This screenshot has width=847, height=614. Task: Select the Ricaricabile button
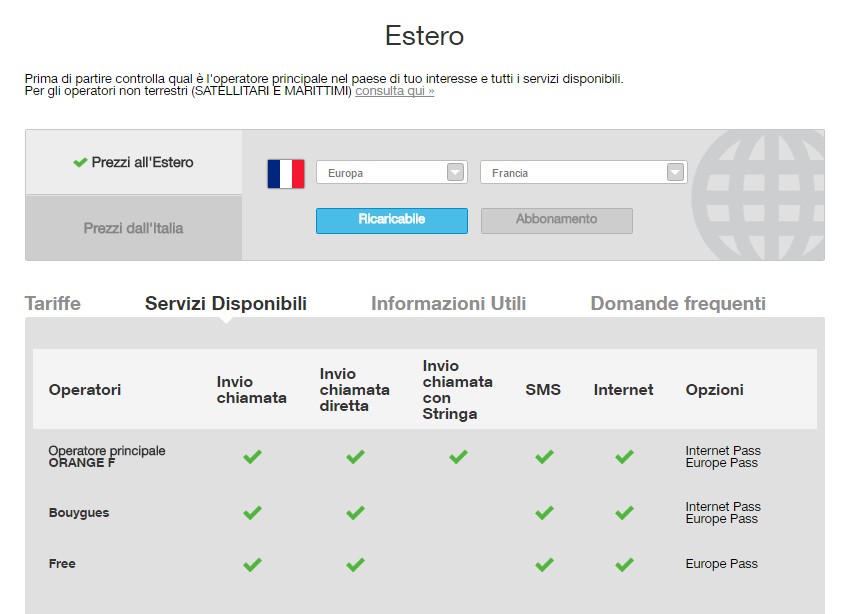click(392, 220)
